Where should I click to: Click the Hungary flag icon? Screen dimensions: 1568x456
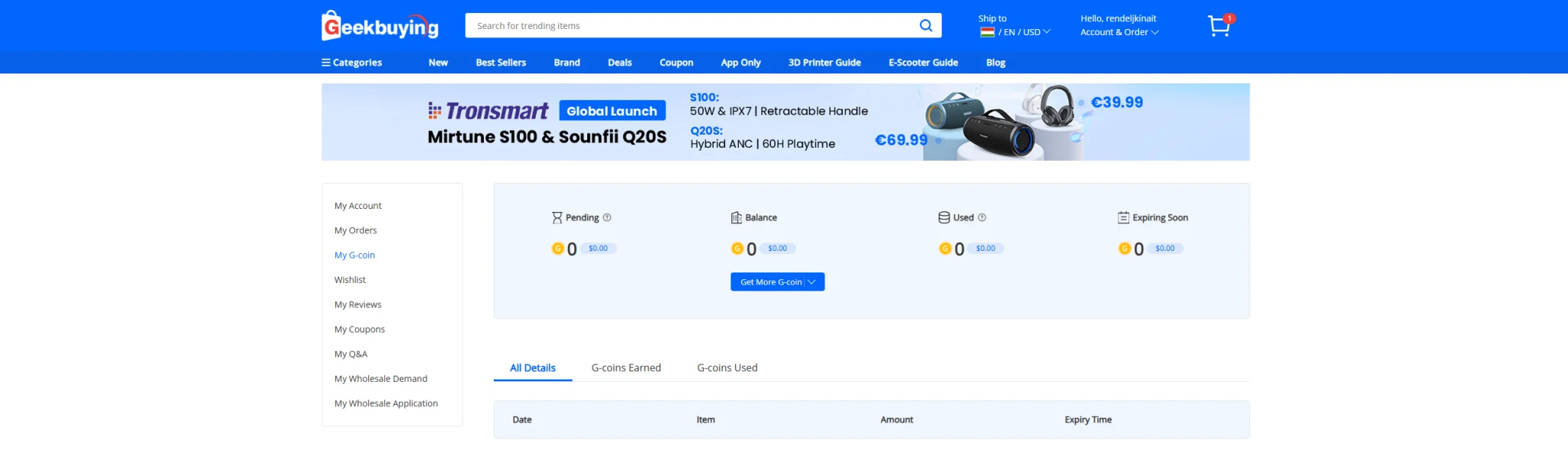point(987,32)
